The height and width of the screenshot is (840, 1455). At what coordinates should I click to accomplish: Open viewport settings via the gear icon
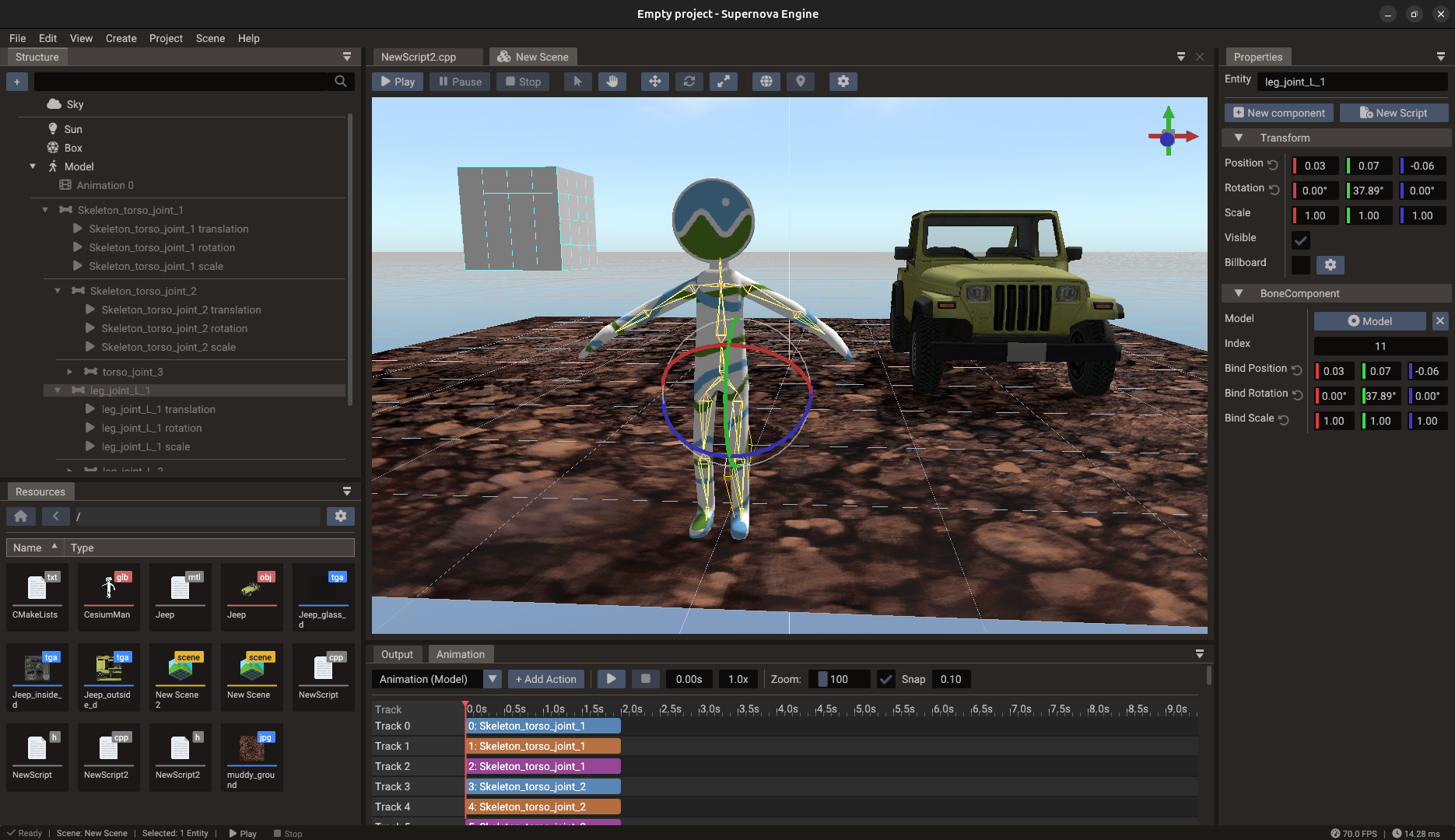843,81
